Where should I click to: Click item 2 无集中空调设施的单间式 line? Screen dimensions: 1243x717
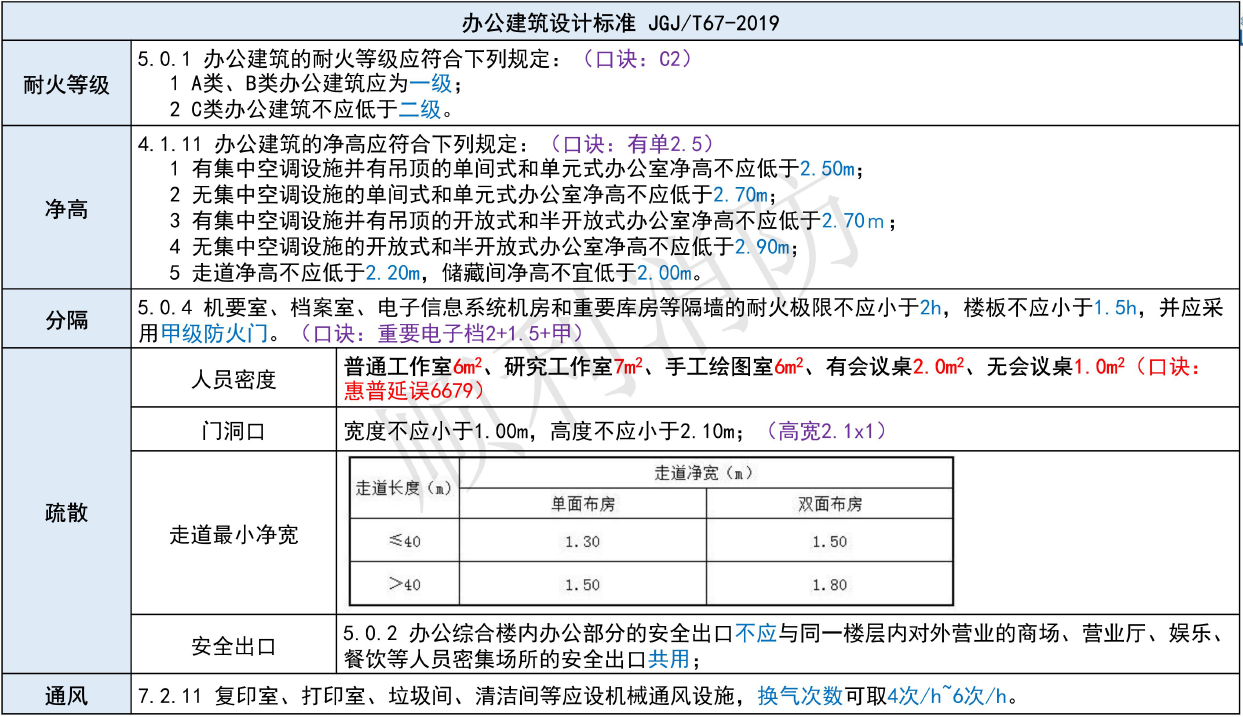click(x=472, y=195)
